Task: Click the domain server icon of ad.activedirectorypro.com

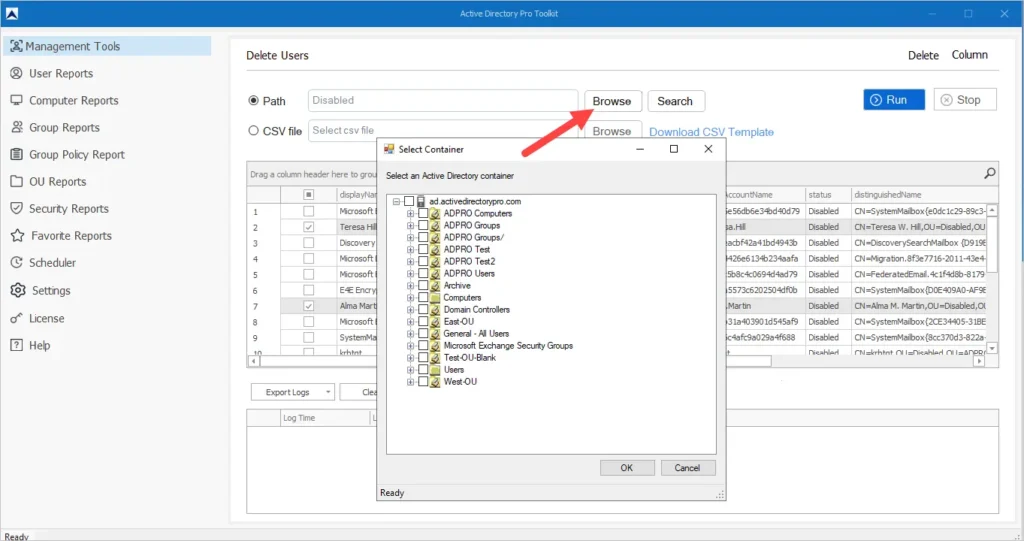Action: click(x=421, y=201)
